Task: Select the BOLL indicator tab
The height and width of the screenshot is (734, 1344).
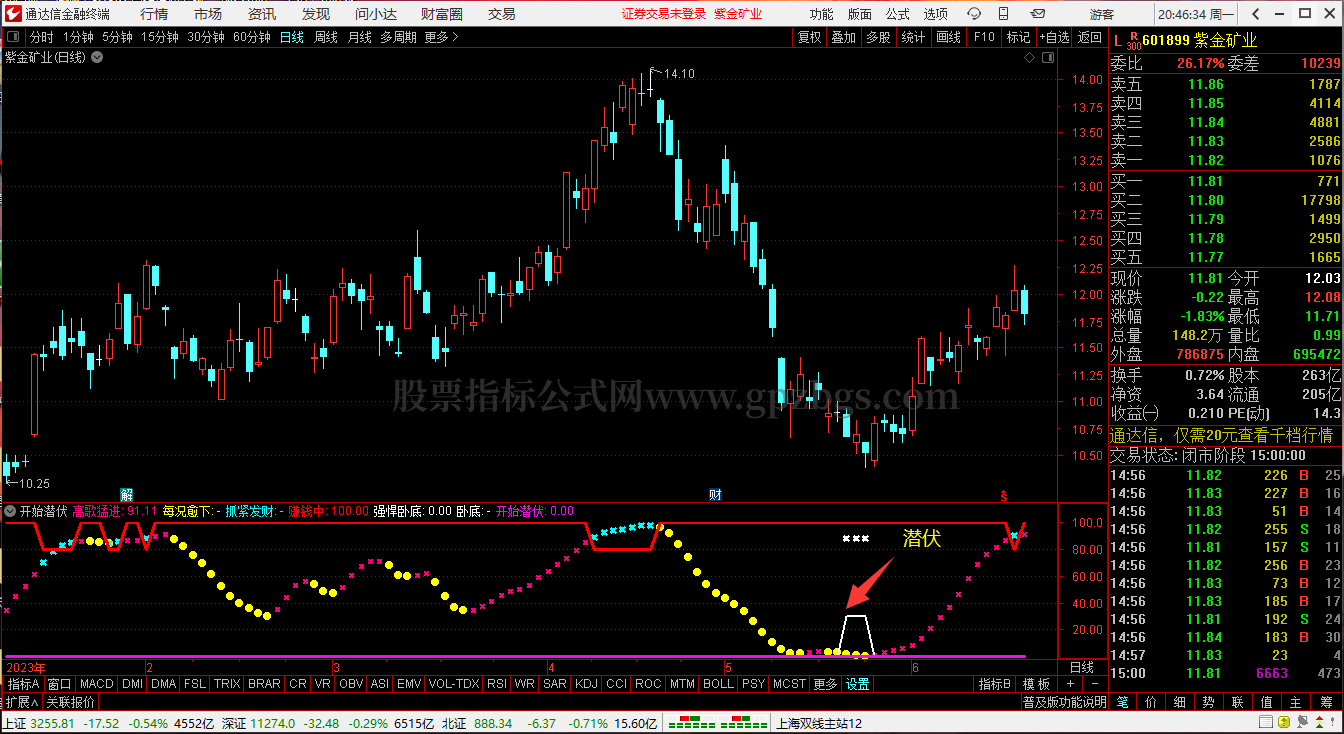Action: [x=718, y=684]
